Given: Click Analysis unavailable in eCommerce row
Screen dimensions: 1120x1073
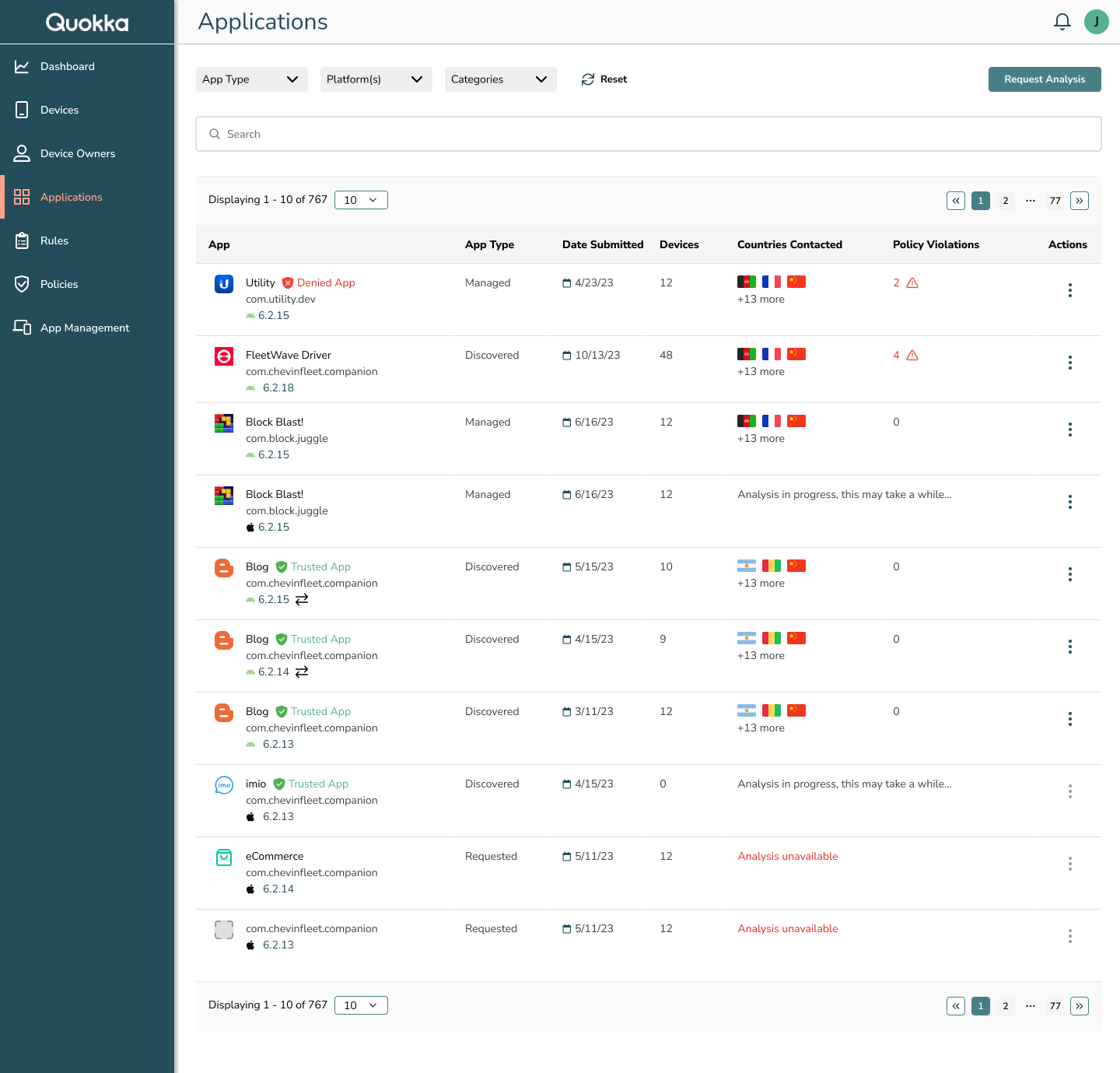Looking at the screenshot, I should pyautogui.click(x=788, y=857).
